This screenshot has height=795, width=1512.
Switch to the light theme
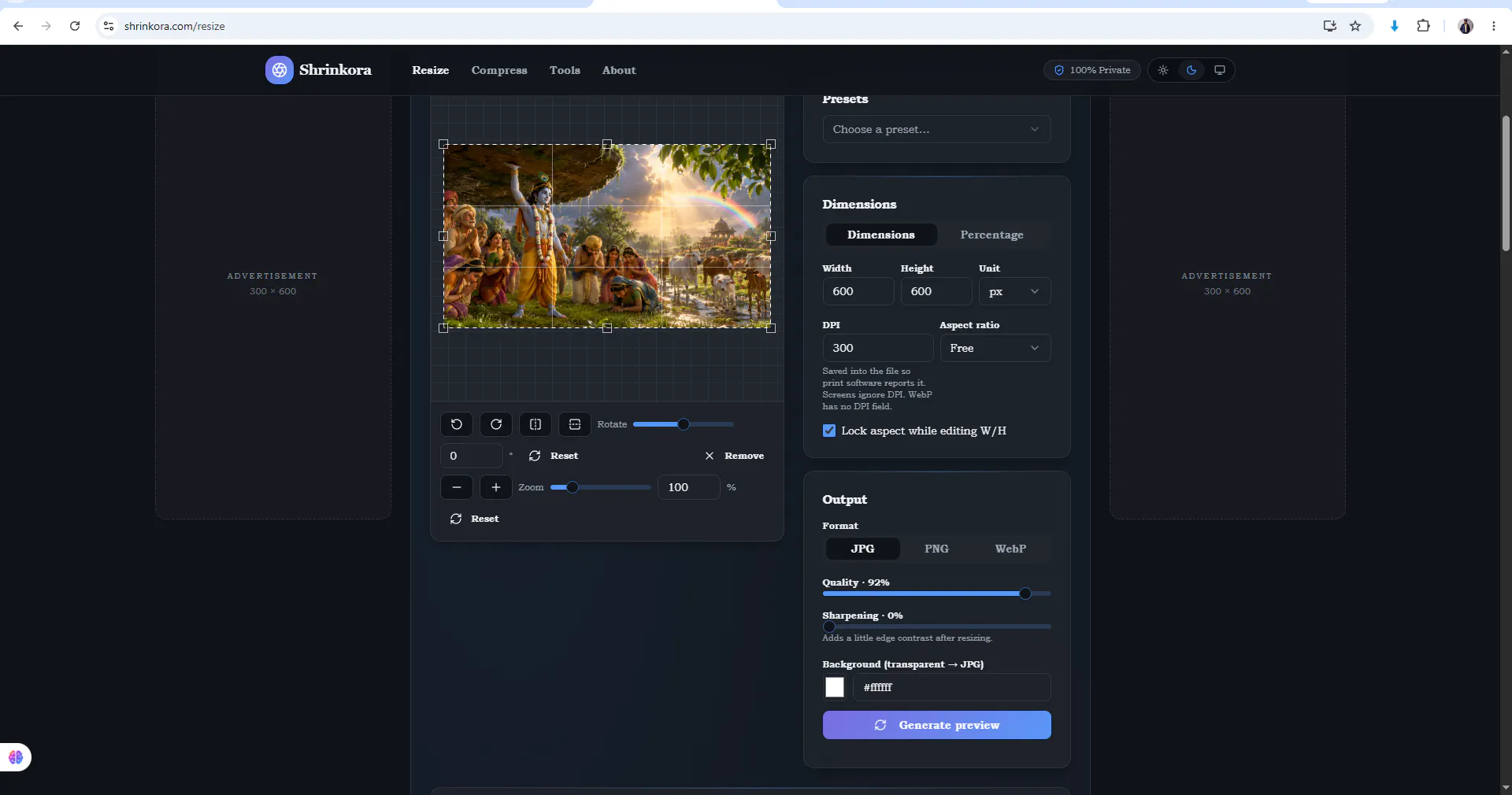point(1163,70)
